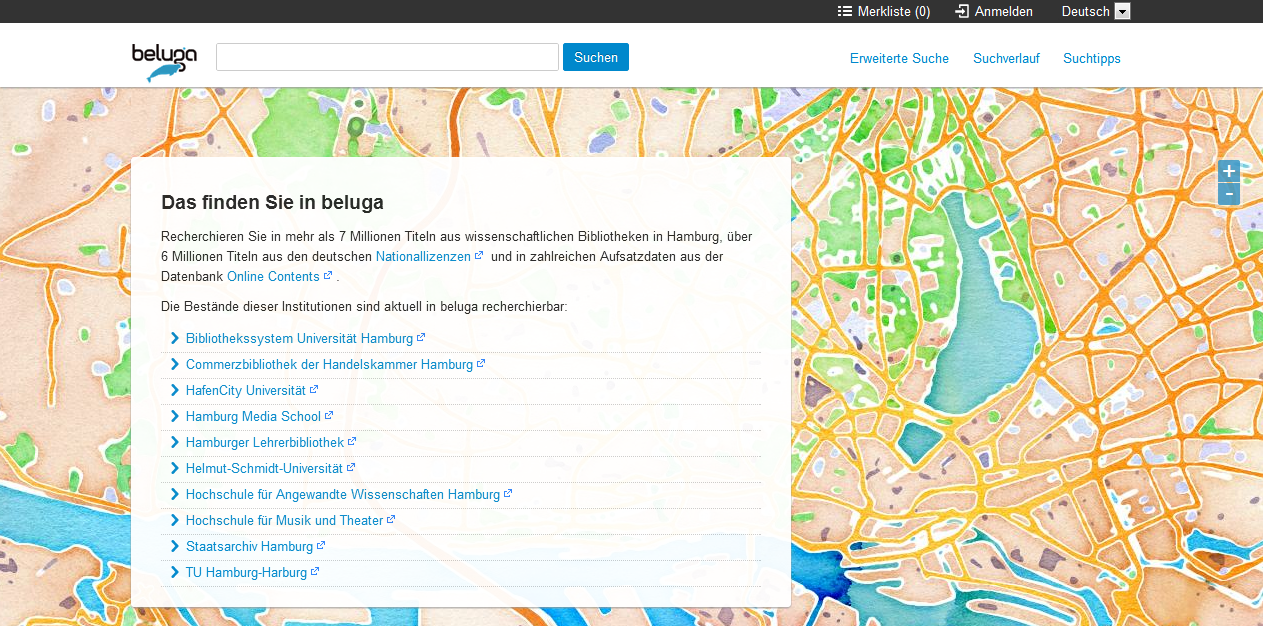Click chevron beside HafenCity Universität
Image resolution: width=1263 pixels, height=626 pixels.
pos(175,390)
